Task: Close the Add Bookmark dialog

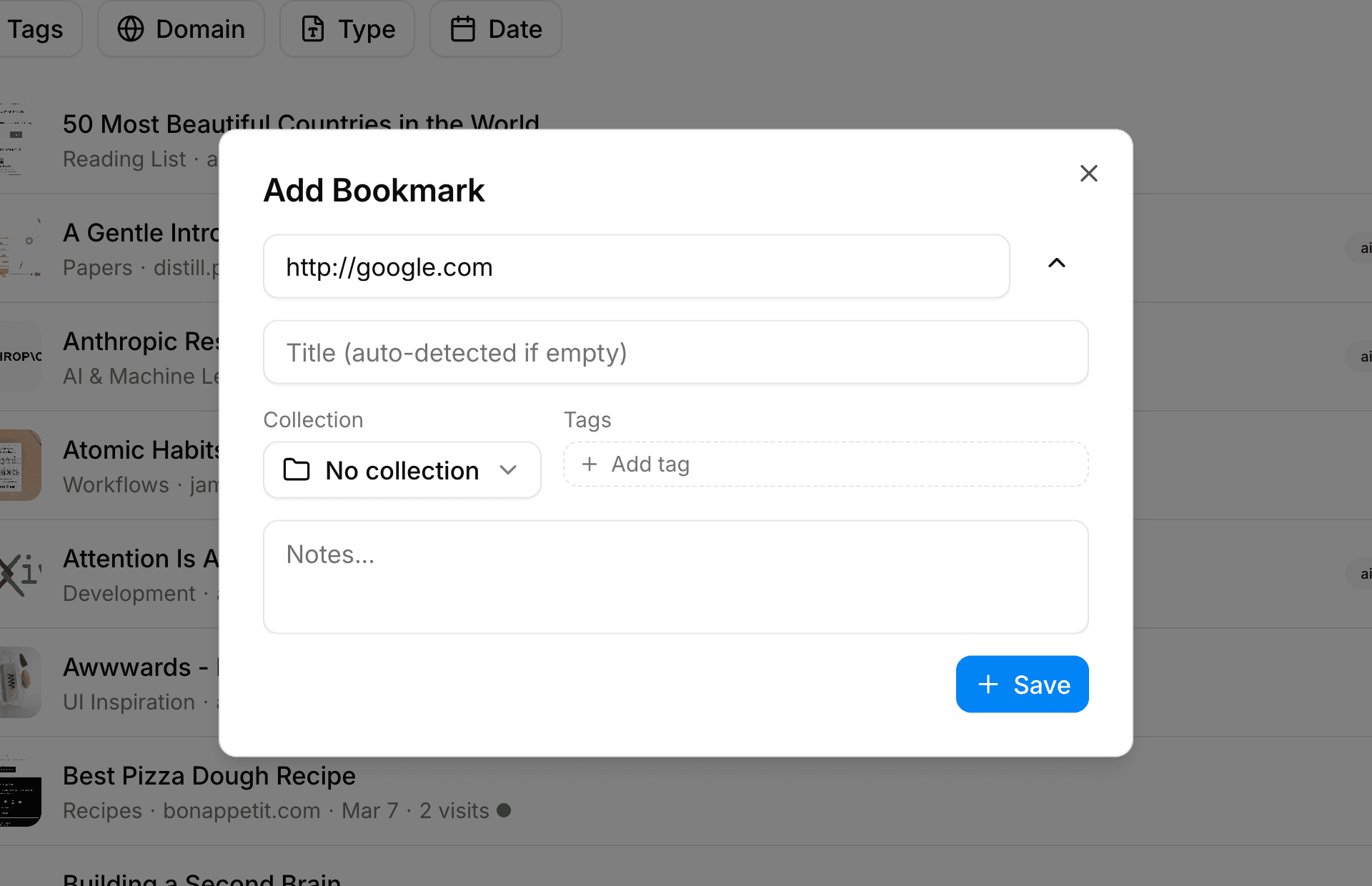Action: (1088, 173)
